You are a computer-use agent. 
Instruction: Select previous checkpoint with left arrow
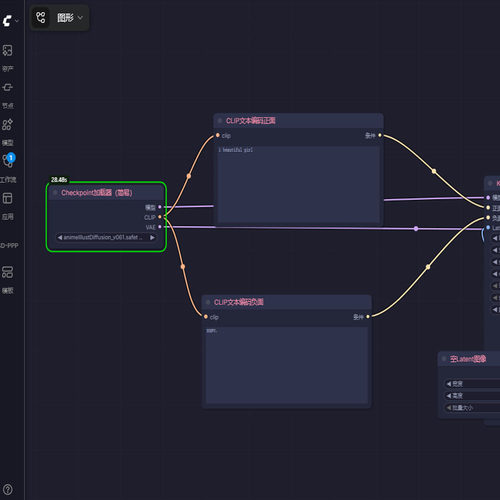tap(60, 237)
